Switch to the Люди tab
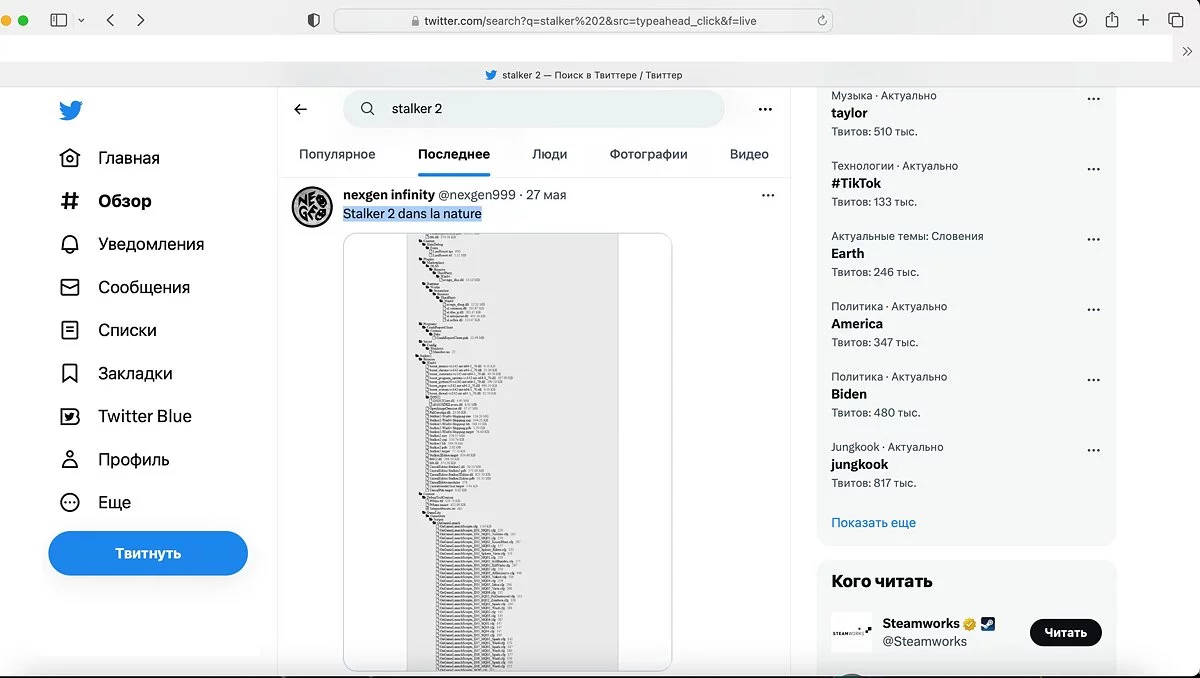This screenshot has height=678, width=1200. pyautogui.click(x=549, y=154)
